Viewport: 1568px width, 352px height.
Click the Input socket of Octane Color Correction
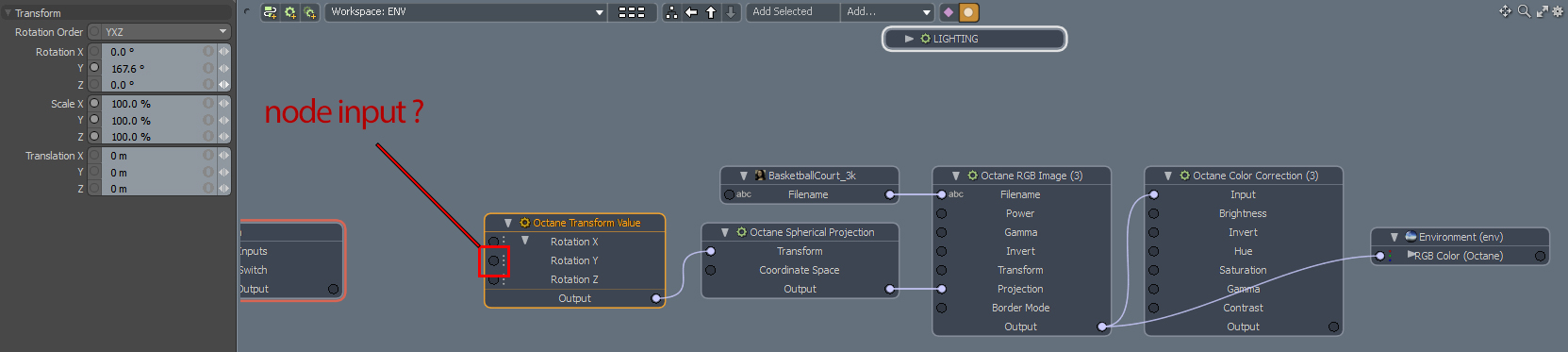[1153, 194]
